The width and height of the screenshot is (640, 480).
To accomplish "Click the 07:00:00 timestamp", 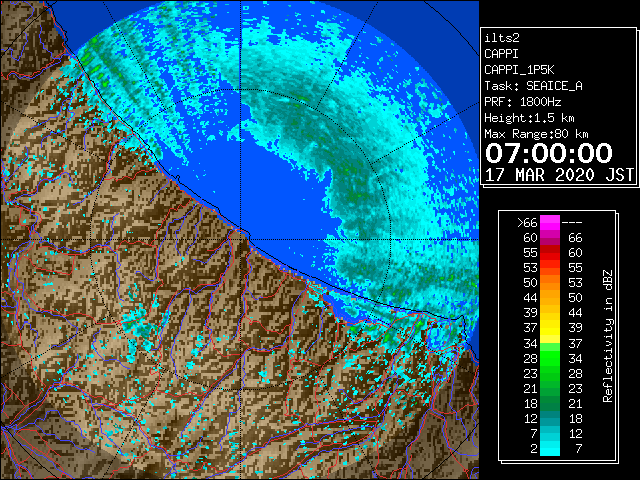I will pyautogui.click(x=549, y=153).
